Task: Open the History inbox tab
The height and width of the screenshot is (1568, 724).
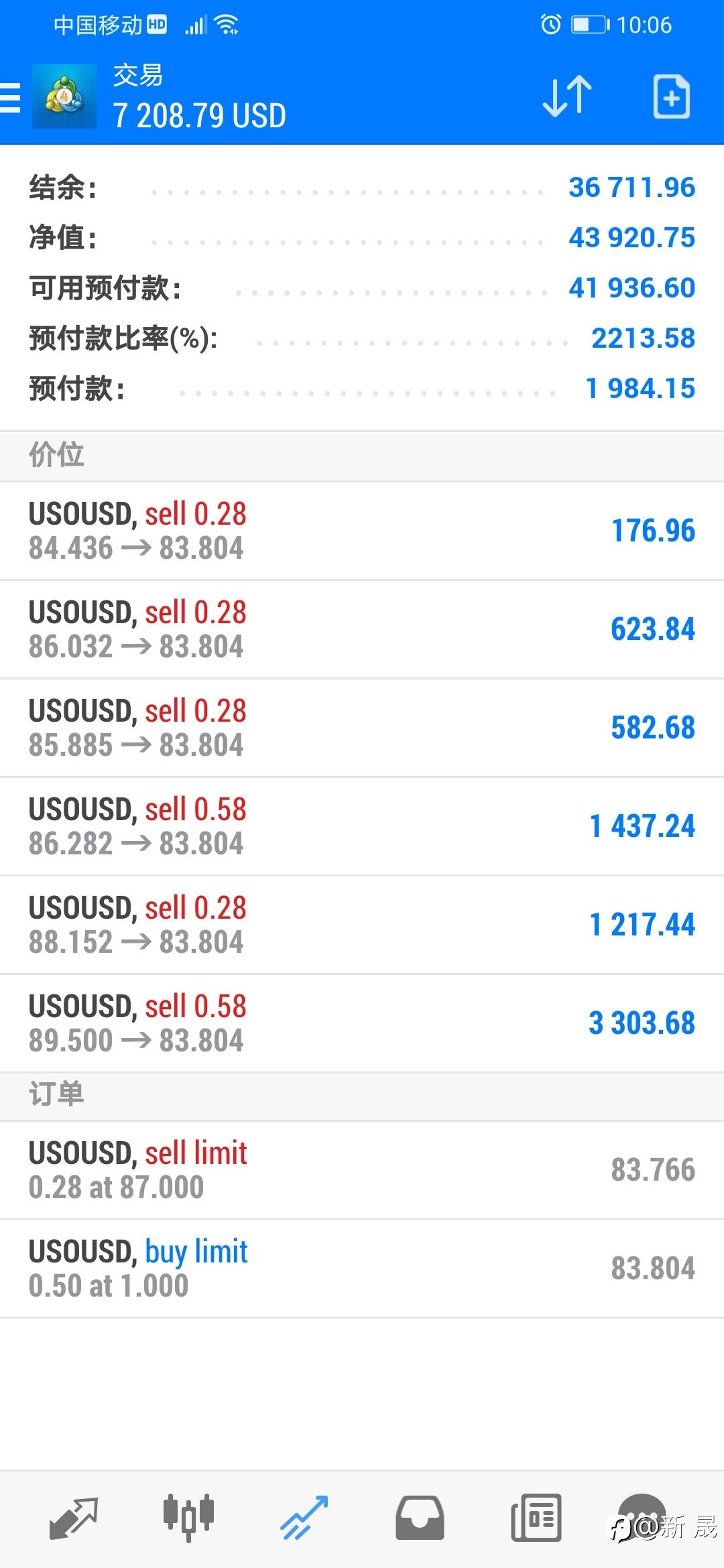Action: click(x=420, y=1517)
